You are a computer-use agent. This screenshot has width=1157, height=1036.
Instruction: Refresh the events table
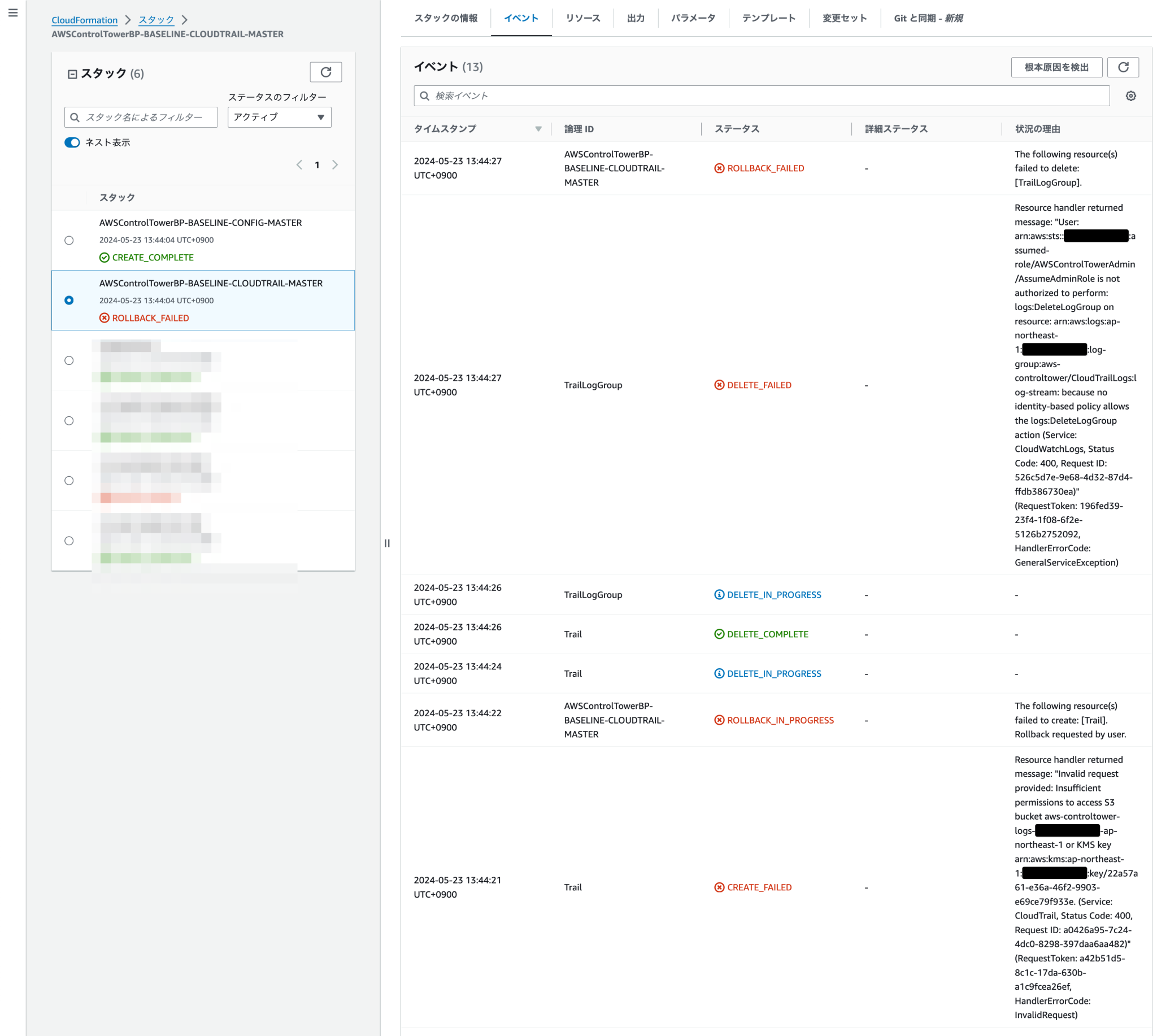pos(1124,67)
